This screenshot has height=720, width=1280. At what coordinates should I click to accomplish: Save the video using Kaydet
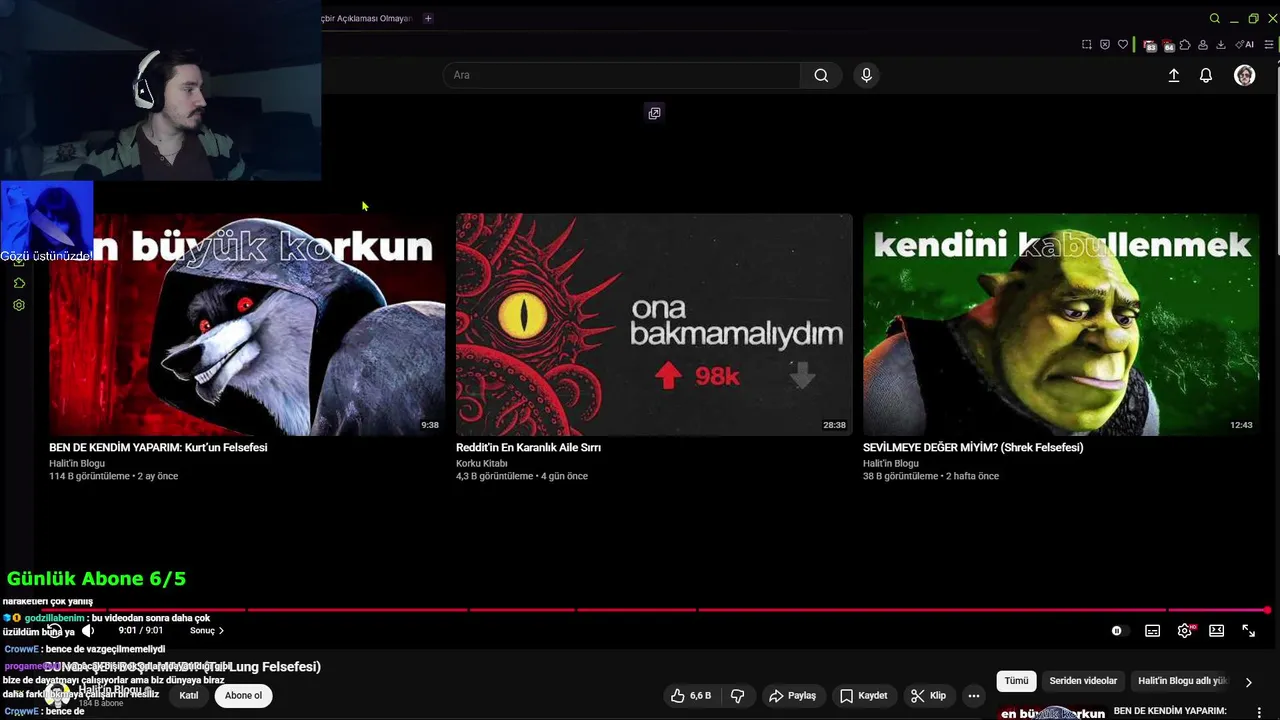pyautogui.click(x=863, y=695)
